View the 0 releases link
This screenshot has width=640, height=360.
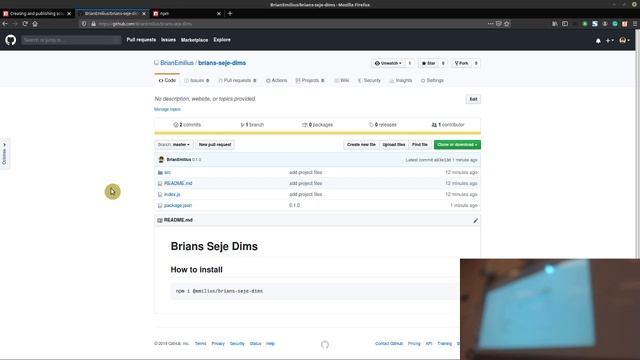pyautogui.click(x=382, y=124)
